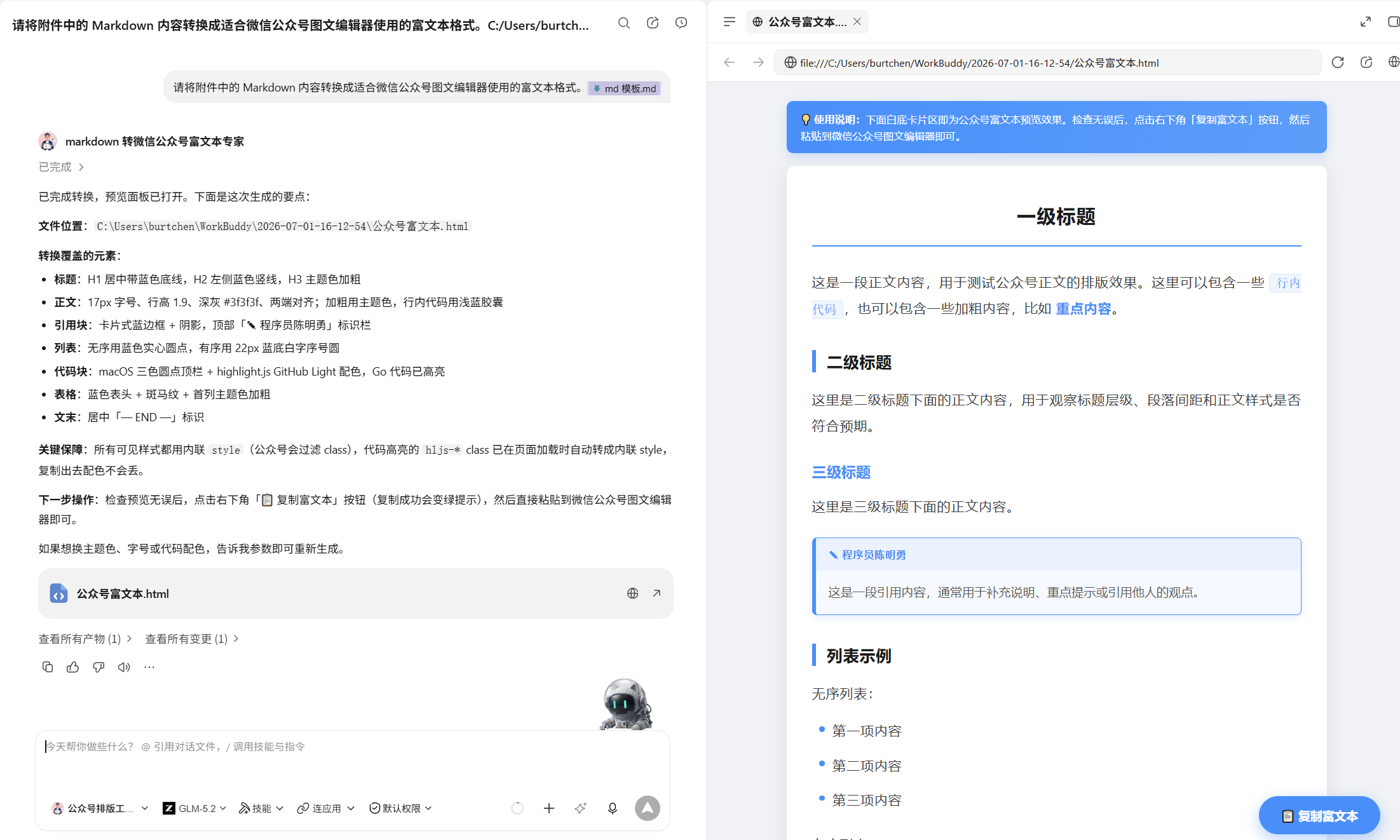Click the 列表示例 heading in preview
This screenshot has width=1400, height=840.
pos(859,656)
